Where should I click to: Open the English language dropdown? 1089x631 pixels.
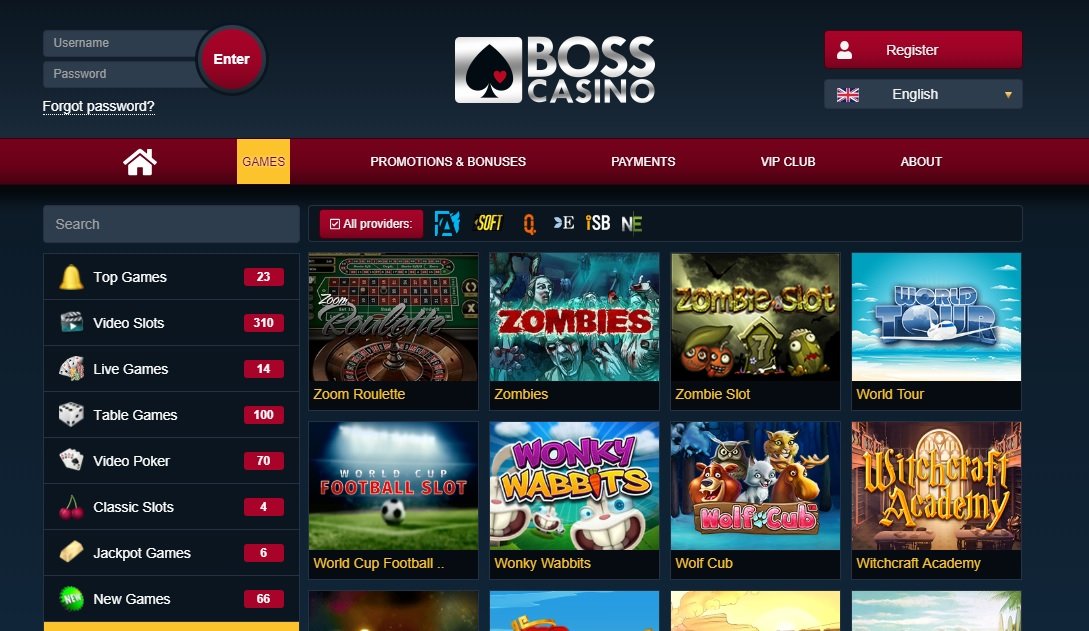click(923, 94)
